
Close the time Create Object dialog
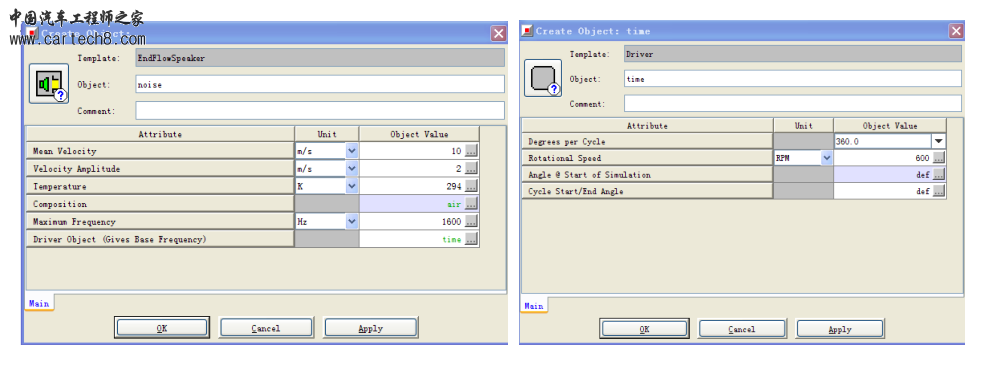coord(956,30)
